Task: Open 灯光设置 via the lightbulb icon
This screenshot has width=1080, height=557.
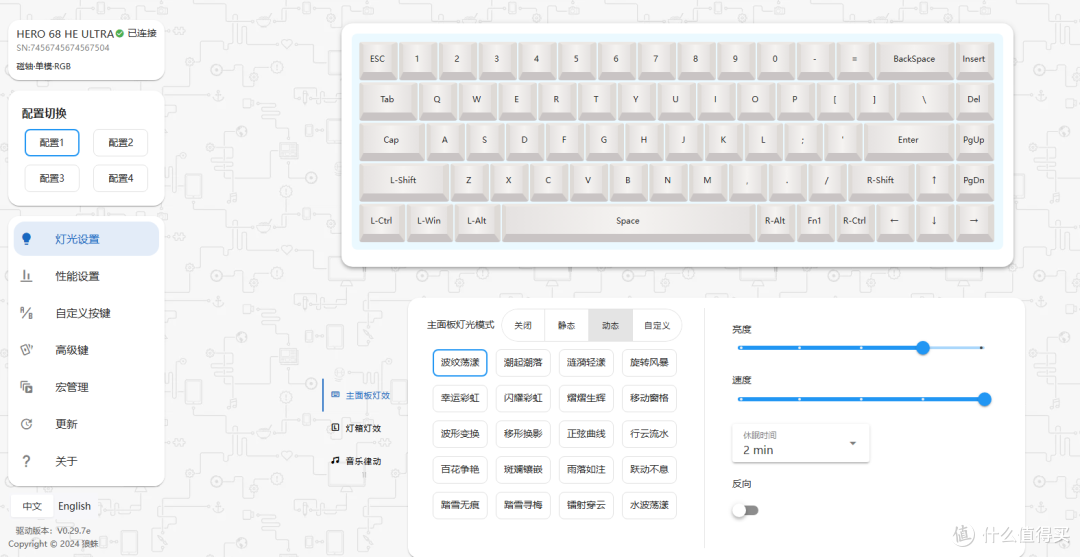Action: 26,239
